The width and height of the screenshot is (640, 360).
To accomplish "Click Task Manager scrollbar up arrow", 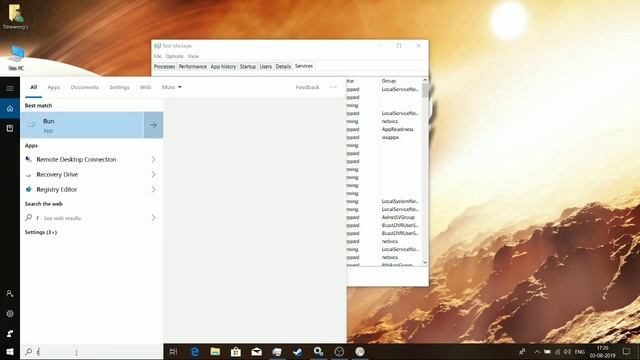I will [x=425, y=80].
